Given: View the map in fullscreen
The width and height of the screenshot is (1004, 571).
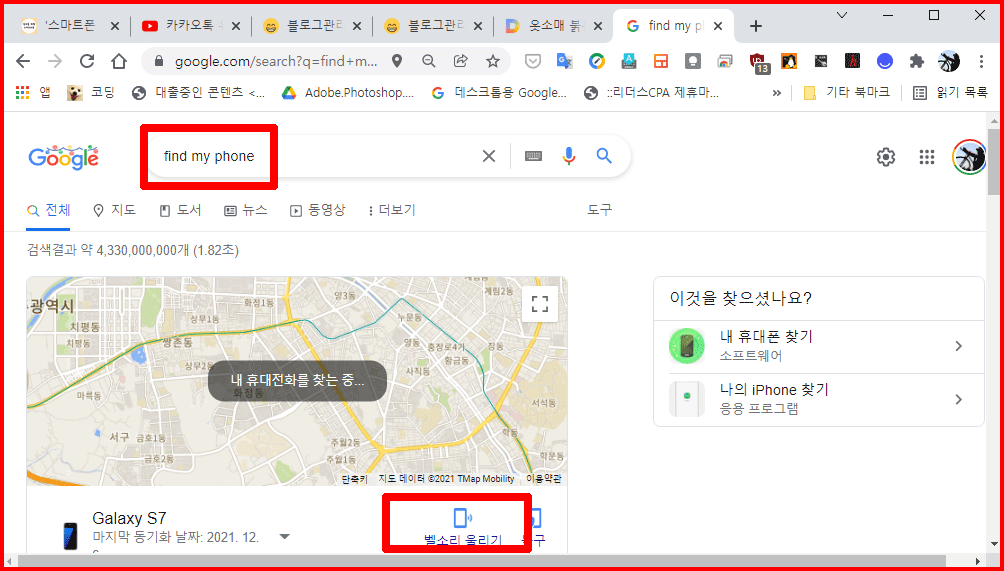Looking at the screenshot, I should pos(540,304).
